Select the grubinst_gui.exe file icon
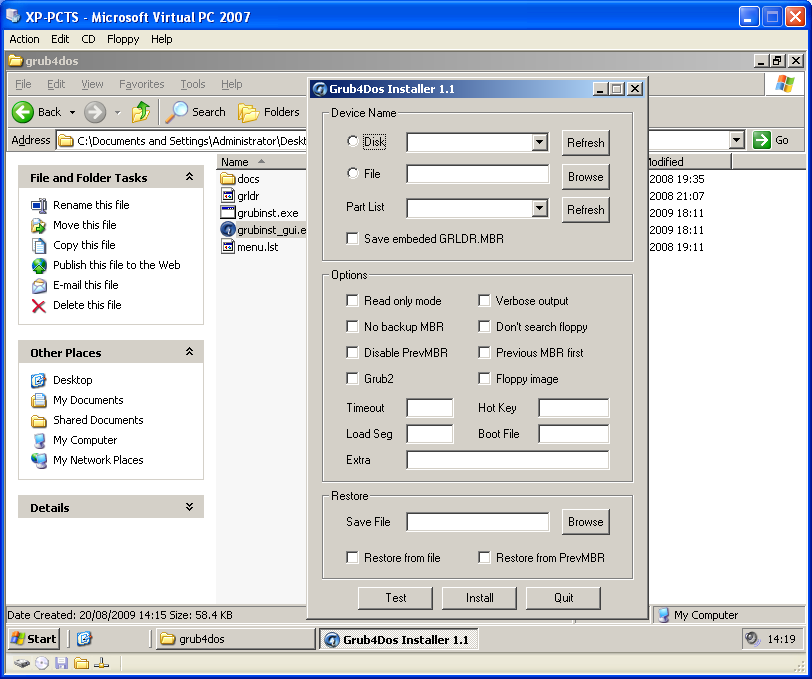 pyautogui.click(x=228, y=229)
